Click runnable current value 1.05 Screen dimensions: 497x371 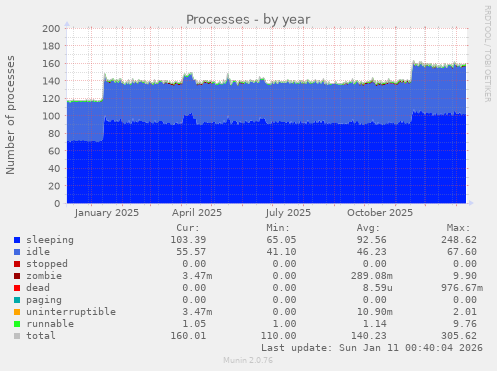194,324
